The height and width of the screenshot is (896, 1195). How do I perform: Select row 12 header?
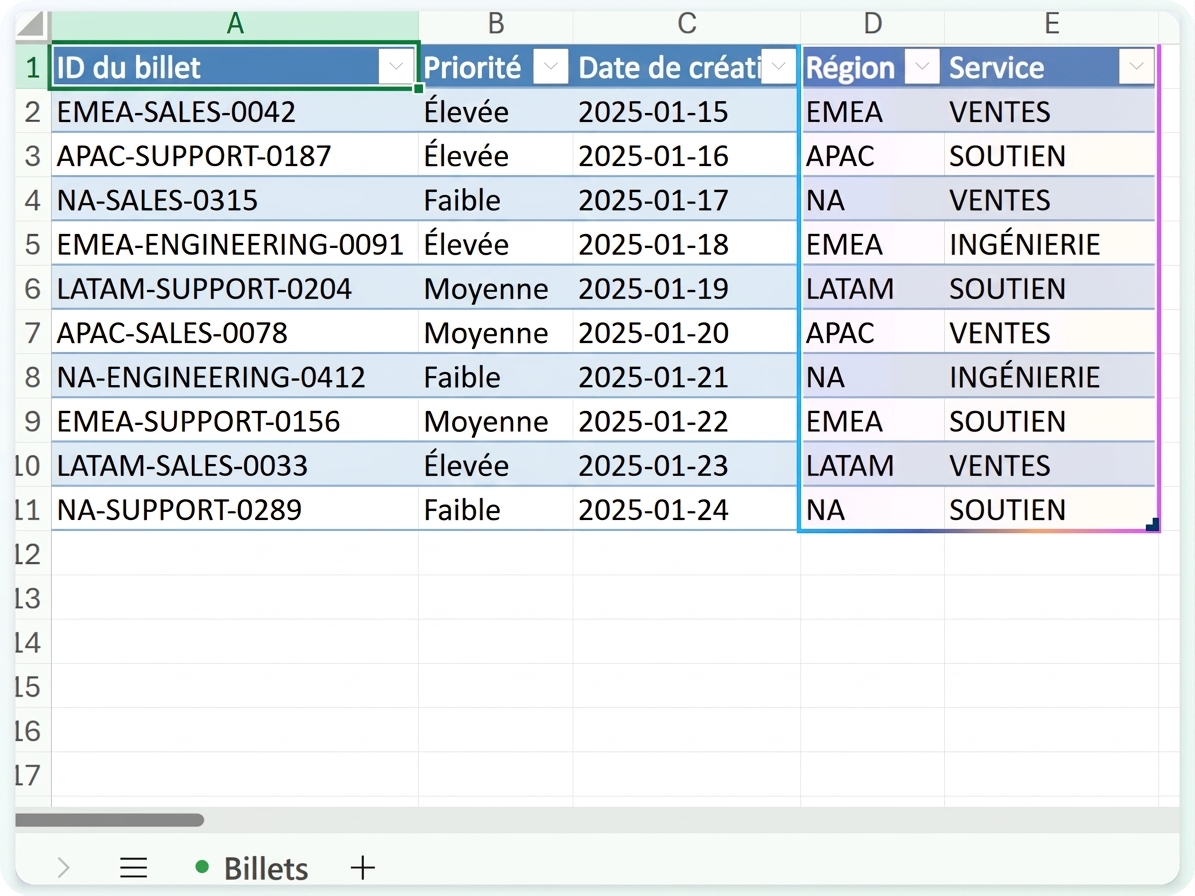tap(32, 554)
